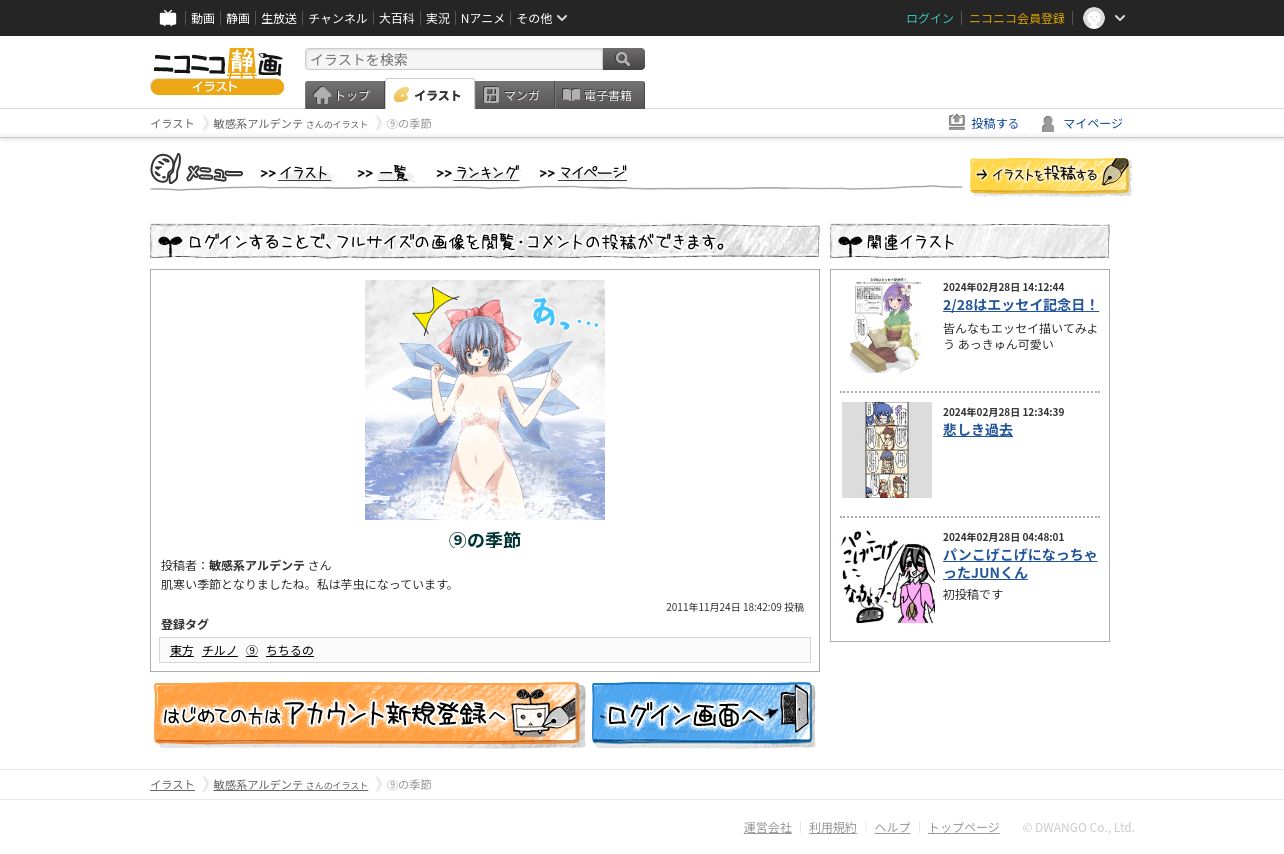1284x854 pixels.
Task: Click the ⑨ tag
Action: click(252, 650)
